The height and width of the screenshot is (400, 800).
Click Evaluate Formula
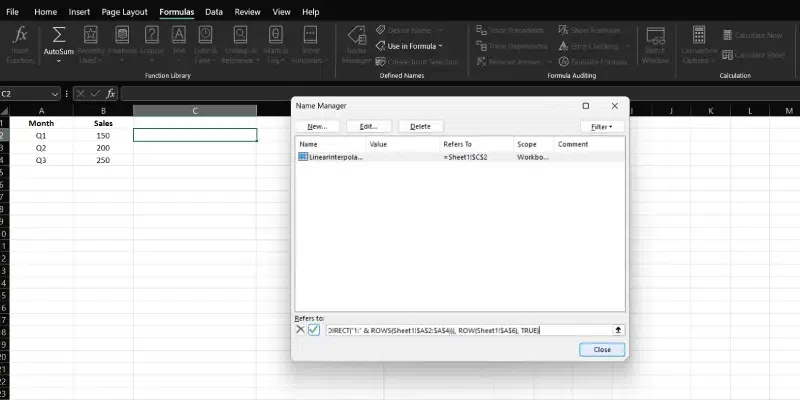coord(593,62)
